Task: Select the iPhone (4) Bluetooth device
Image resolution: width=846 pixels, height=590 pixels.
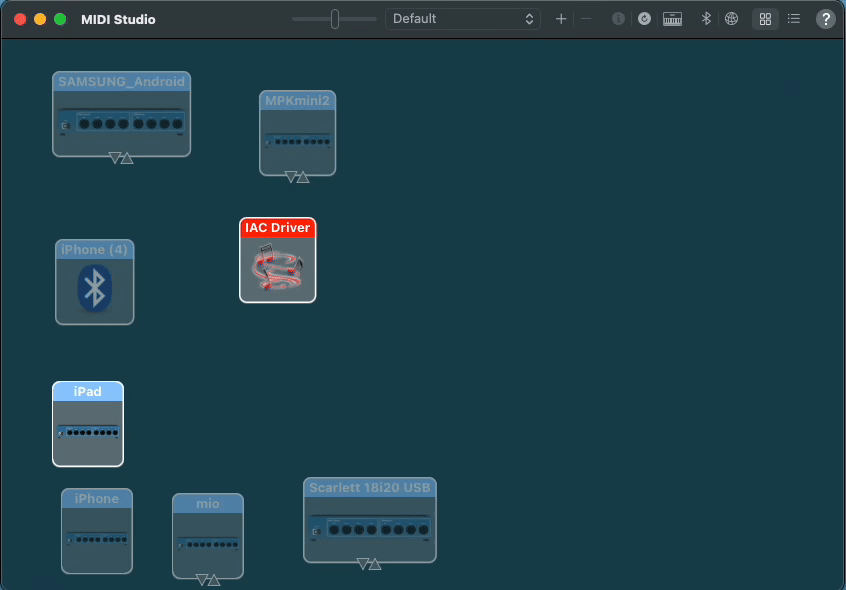Action: click(x=94, y=282)
